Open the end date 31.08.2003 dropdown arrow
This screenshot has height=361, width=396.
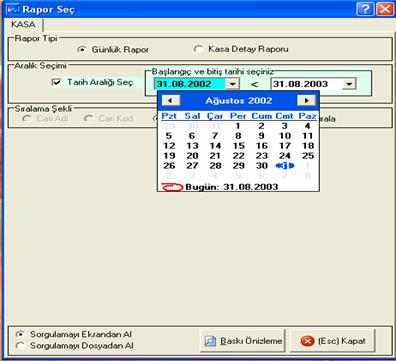coord(349,84)
